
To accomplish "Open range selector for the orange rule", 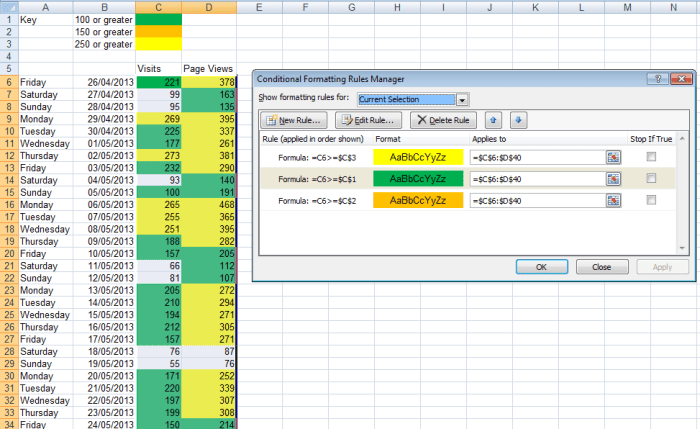I will (x=613, y=200).
